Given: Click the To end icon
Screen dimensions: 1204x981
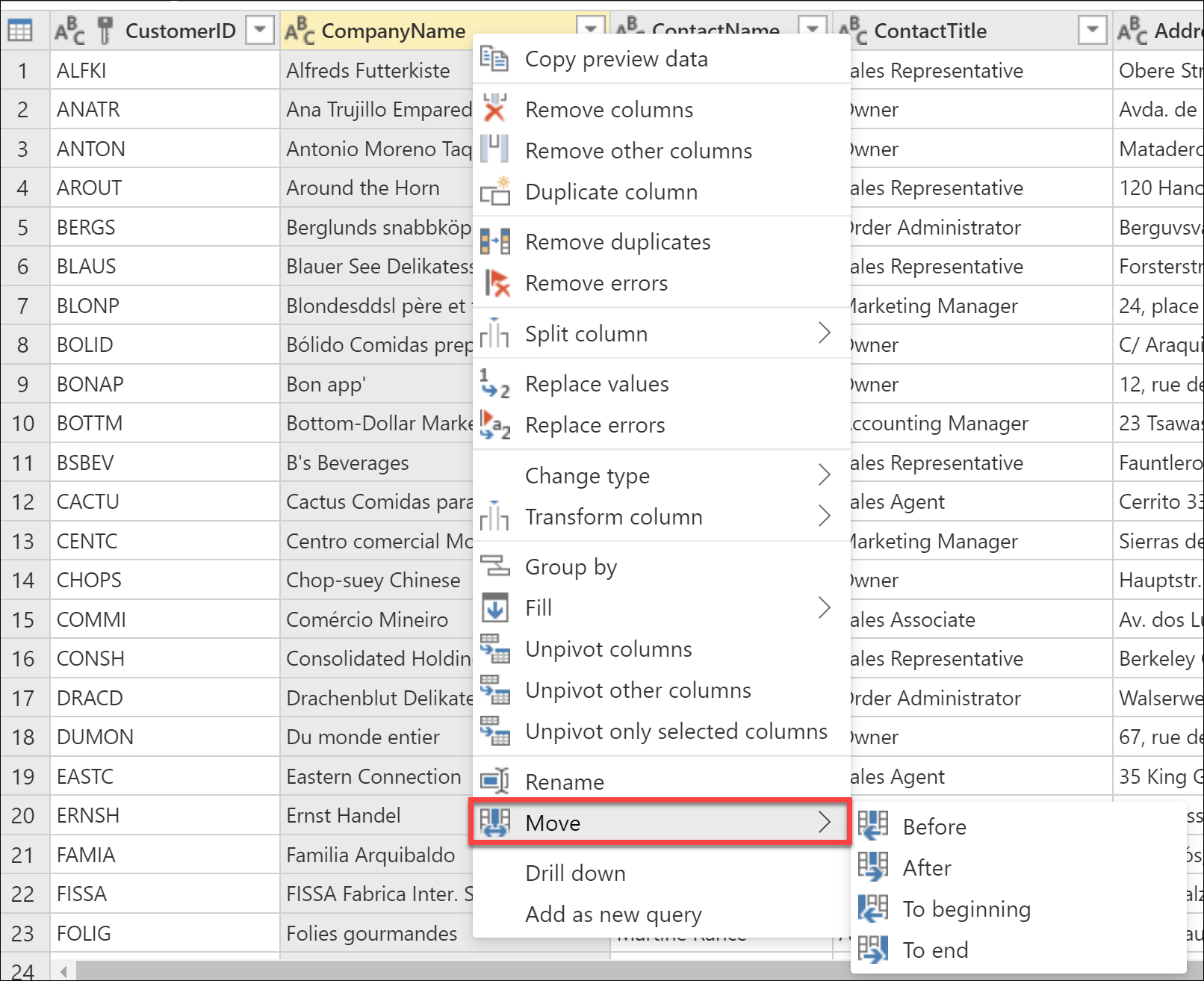Looking at the screenshot, I should (x=872, y=949).
